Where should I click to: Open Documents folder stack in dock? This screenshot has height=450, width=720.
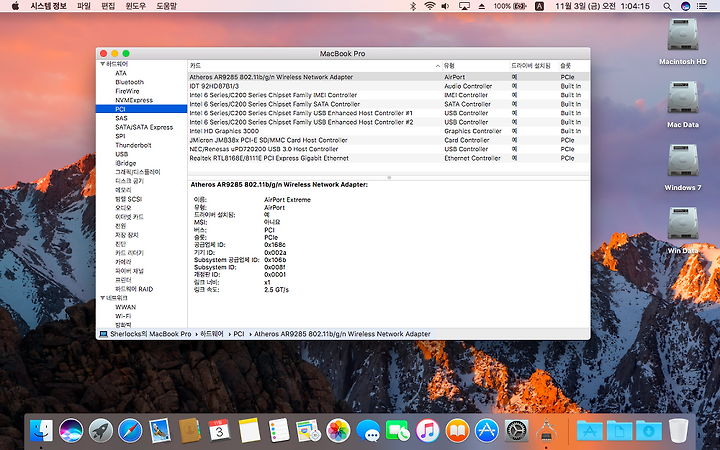[619, 431]
